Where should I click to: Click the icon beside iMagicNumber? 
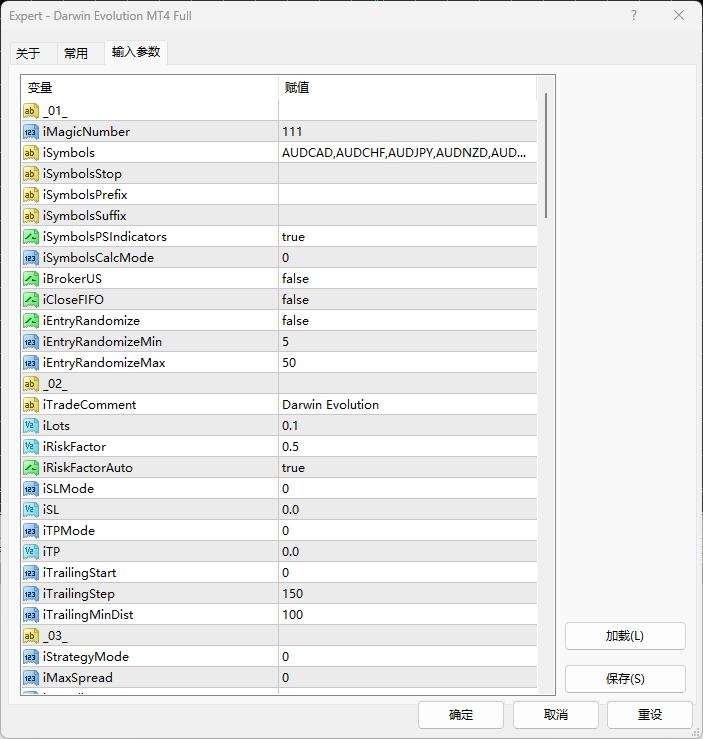pos(31,132)
